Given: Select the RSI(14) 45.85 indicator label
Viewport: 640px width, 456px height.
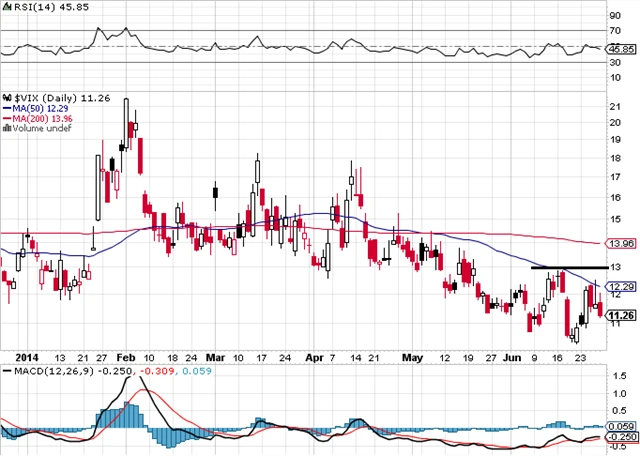Looking at the screenshot, I should pyautogui.click(x=36, y=7).
